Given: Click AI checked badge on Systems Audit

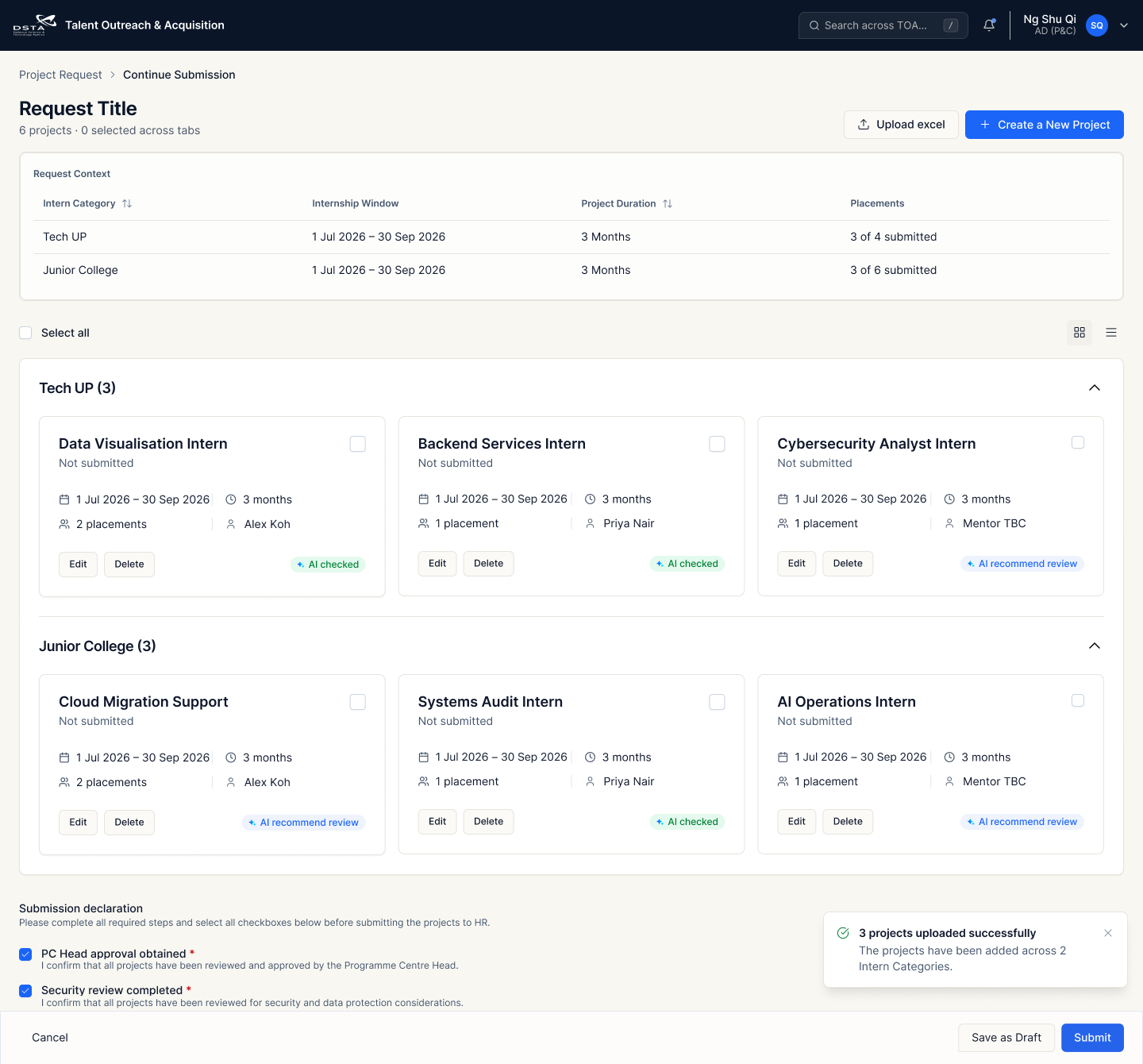Looking at the screenshot, I should (x=687, y=822).
